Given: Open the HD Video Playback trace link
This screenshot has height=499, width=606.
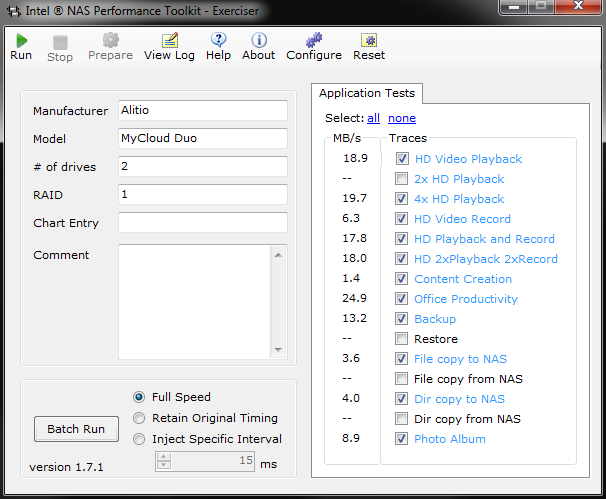Looking at the screenshot, I should pyautogui.click(x=468, y=159).
